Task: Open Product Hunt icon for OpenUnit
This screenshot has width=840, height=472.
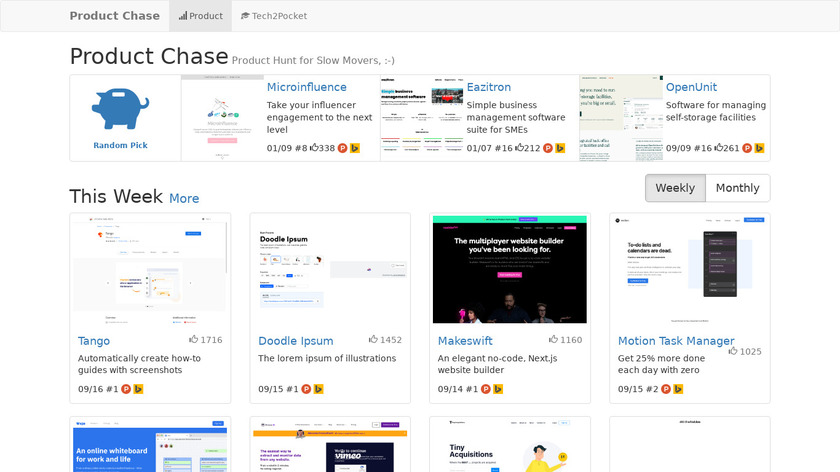Action: (746, 148)
